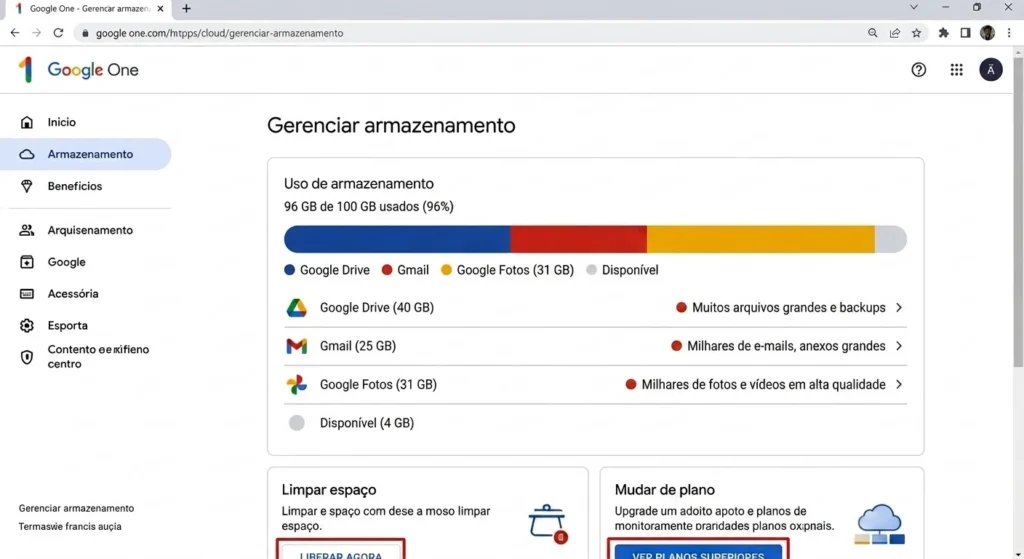Click the Armazenamento cloud icon in sidebar
1024x559 pixels.
(x=27, y=154)
